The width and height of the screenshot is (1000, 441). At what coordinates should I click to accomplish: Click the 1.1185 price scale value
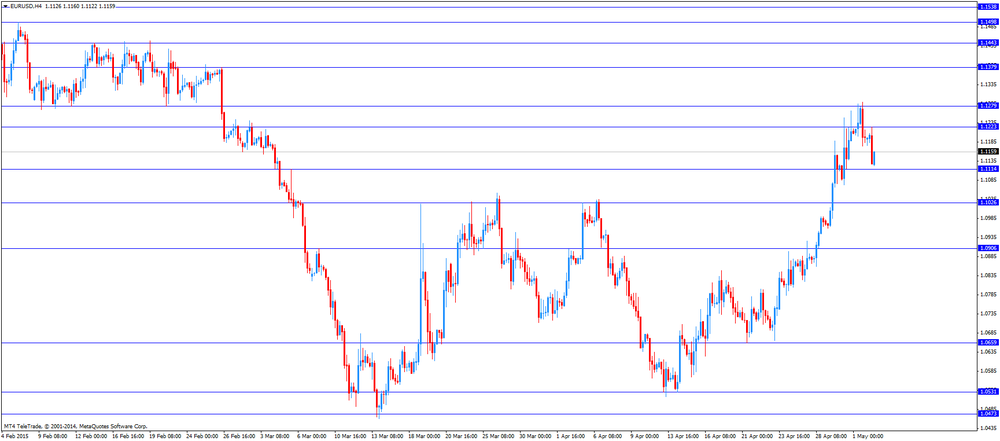click(x=988, y=142)
